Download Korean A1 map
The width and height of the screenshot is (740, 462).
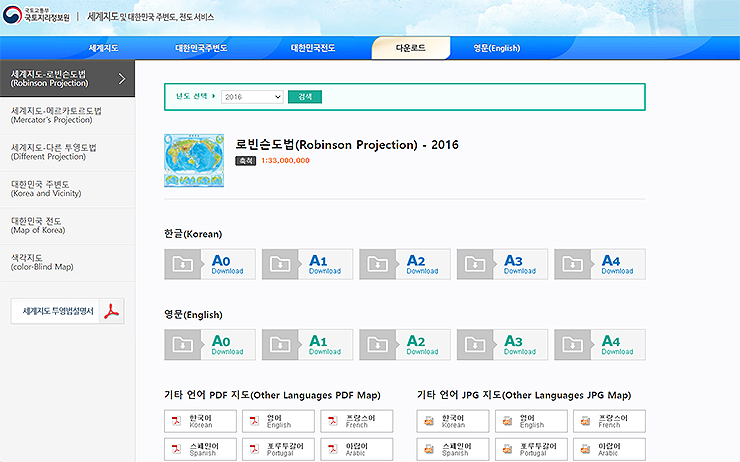[307, 264]
